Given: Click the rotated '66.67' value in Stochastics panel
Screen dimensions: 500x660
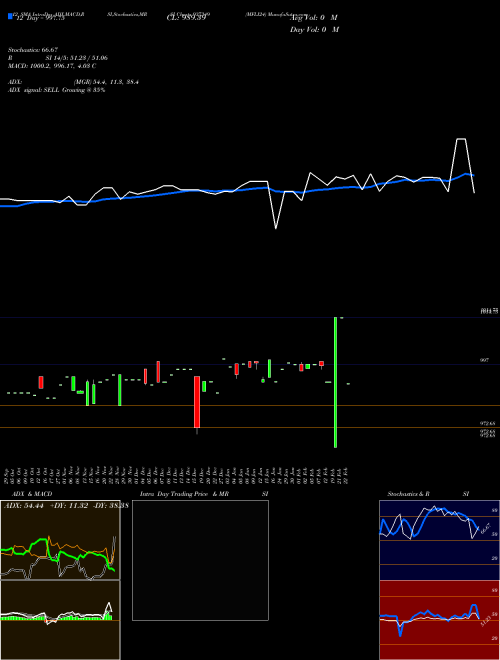Looking at the screenshot, I should pos(485,528).
